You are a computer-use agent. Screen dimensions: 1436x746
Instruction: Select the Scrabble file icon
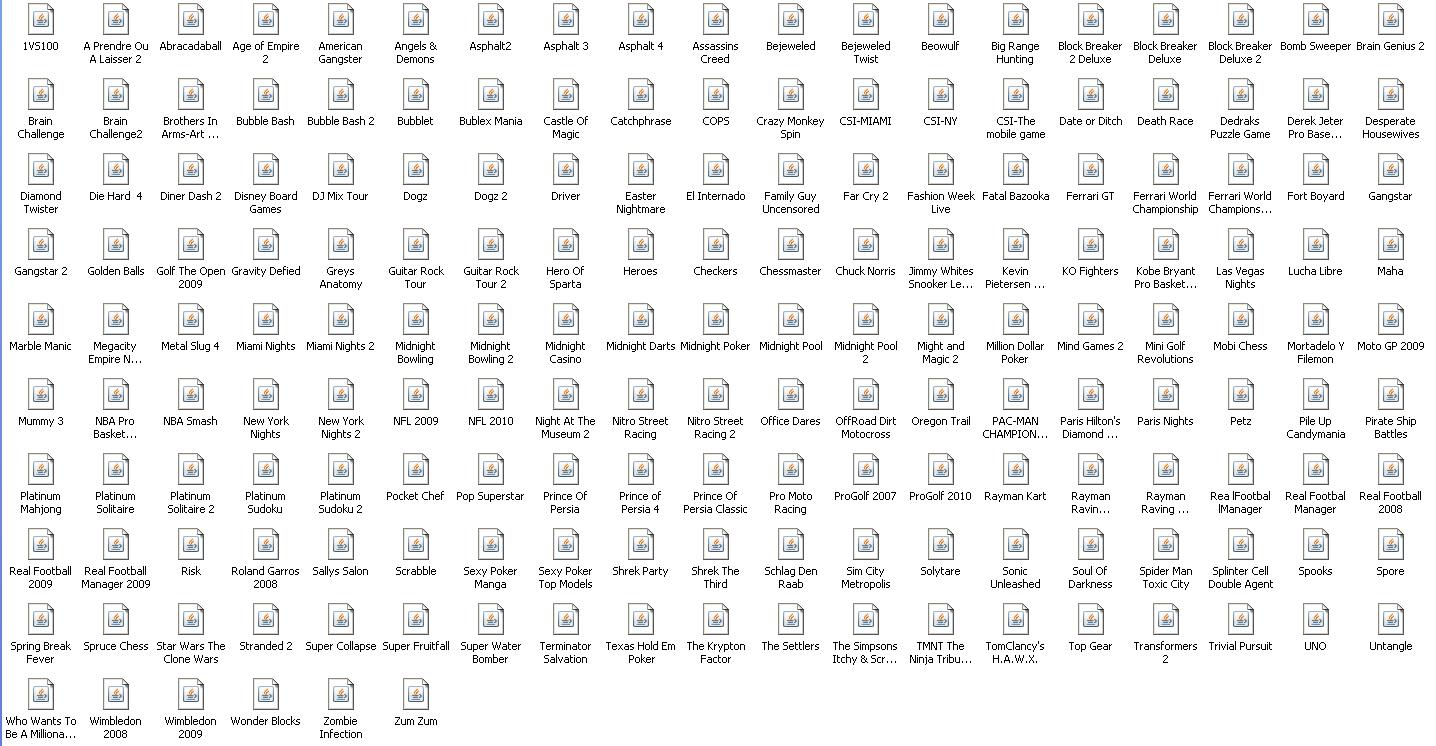point(416,545)
